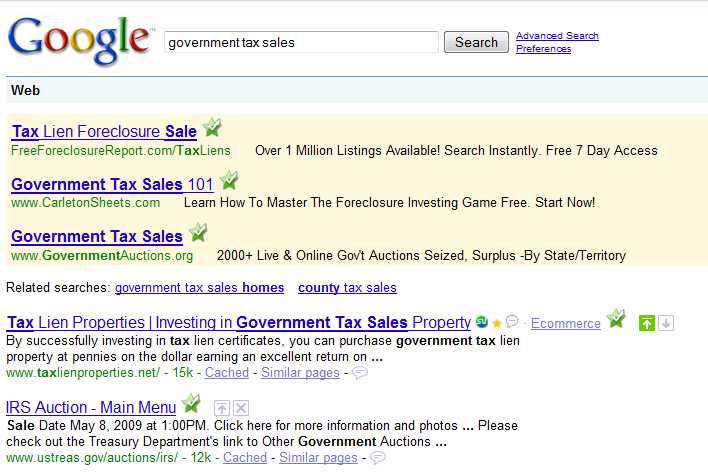Screen dimensions: 708x475
Task: Focus the search box containing government tax sales
Action: tap(301, 42)
